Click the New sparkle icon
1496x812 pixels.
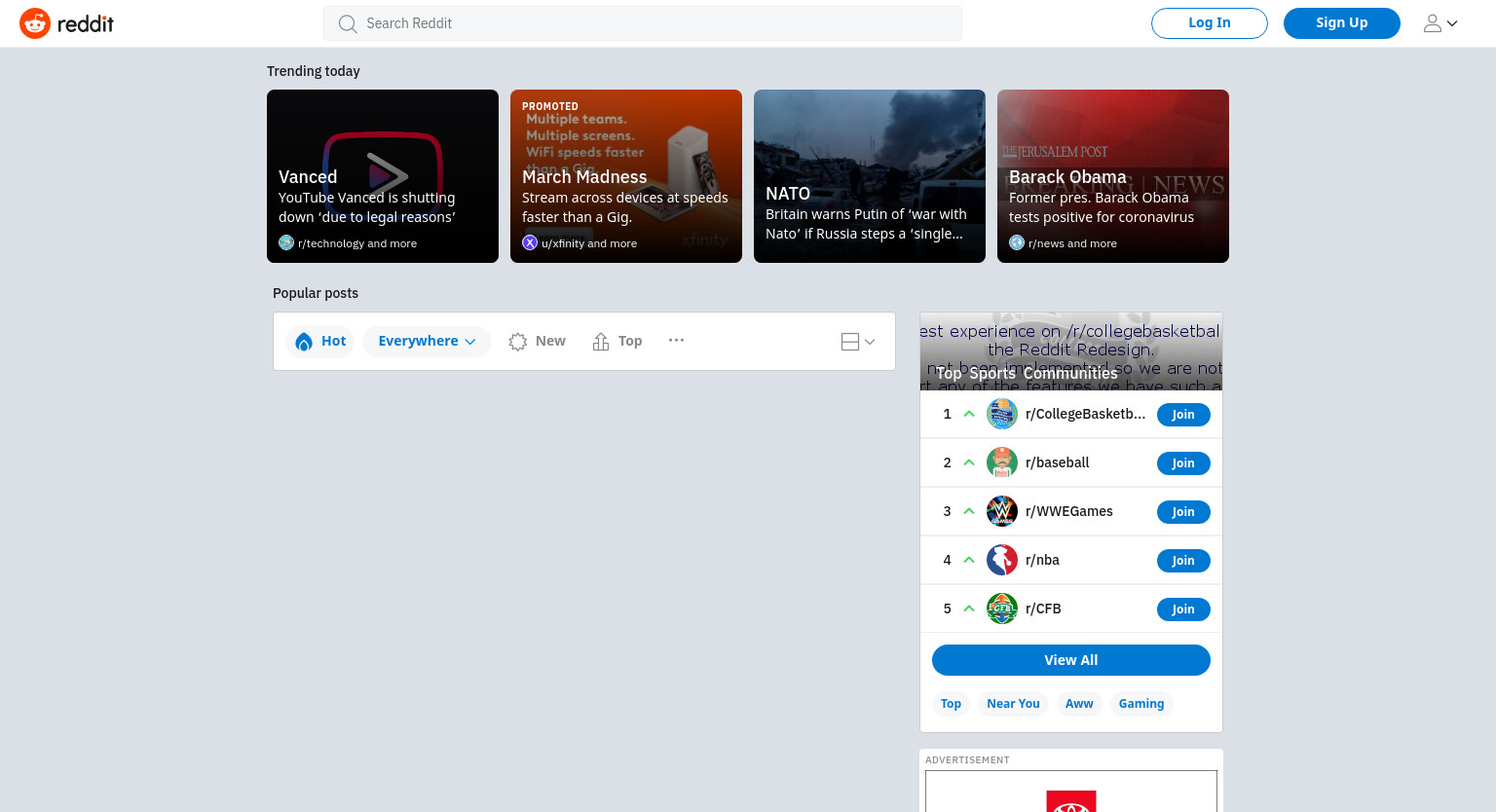[518, 341]
